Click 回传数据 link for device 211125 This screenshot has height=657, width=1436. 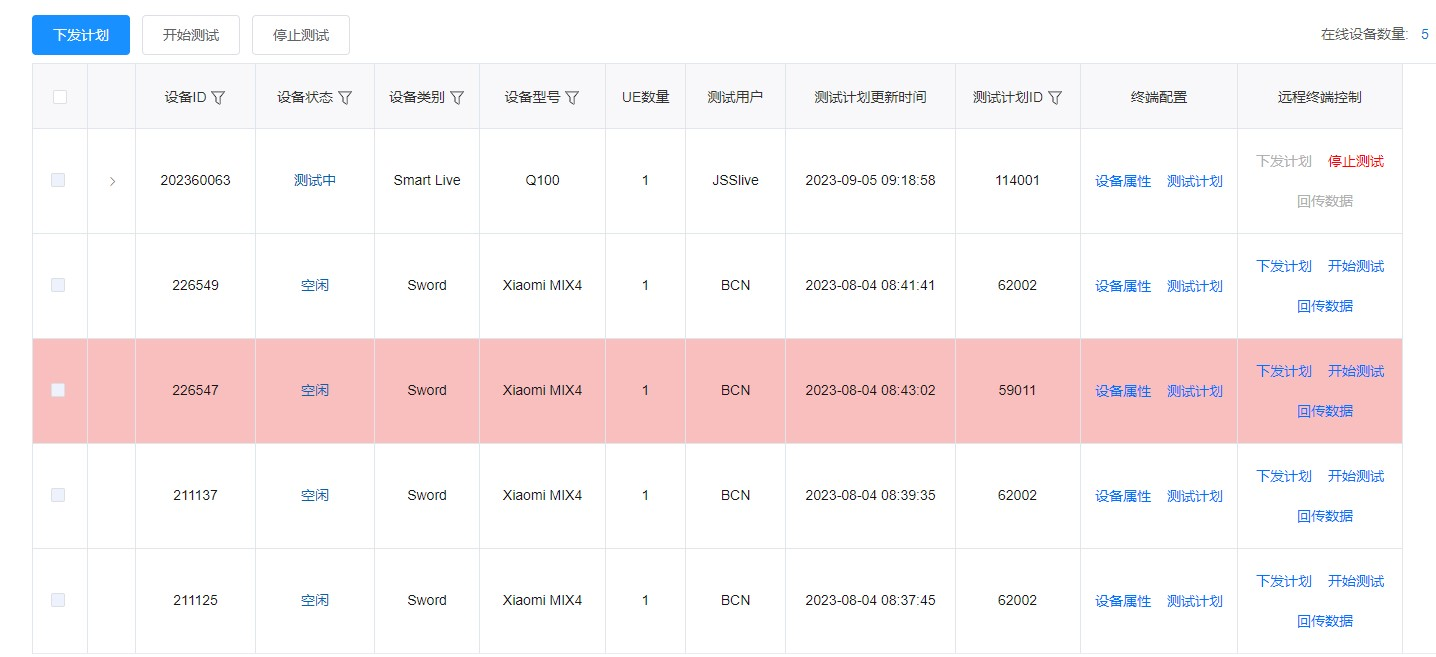coord(1325,621)
